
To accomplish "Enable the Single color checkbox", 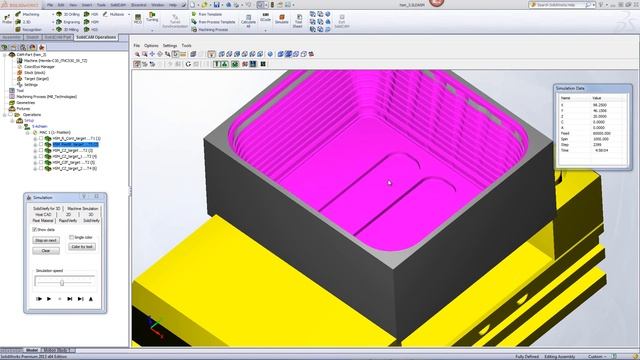I will [71, 237].
